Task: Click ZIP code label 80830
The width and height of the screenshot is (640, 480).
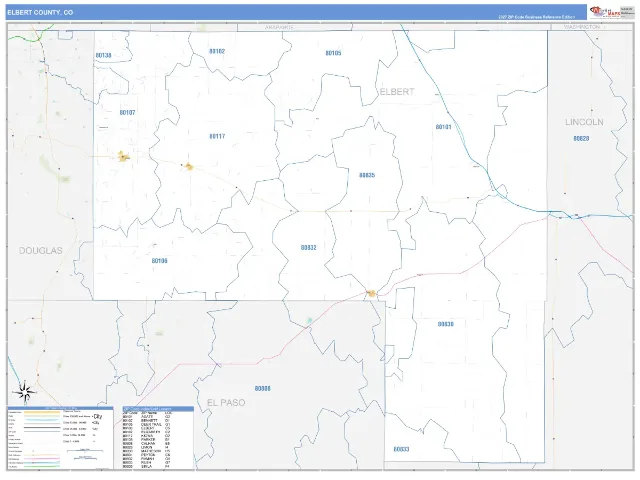Action: [x=445, y=324]
